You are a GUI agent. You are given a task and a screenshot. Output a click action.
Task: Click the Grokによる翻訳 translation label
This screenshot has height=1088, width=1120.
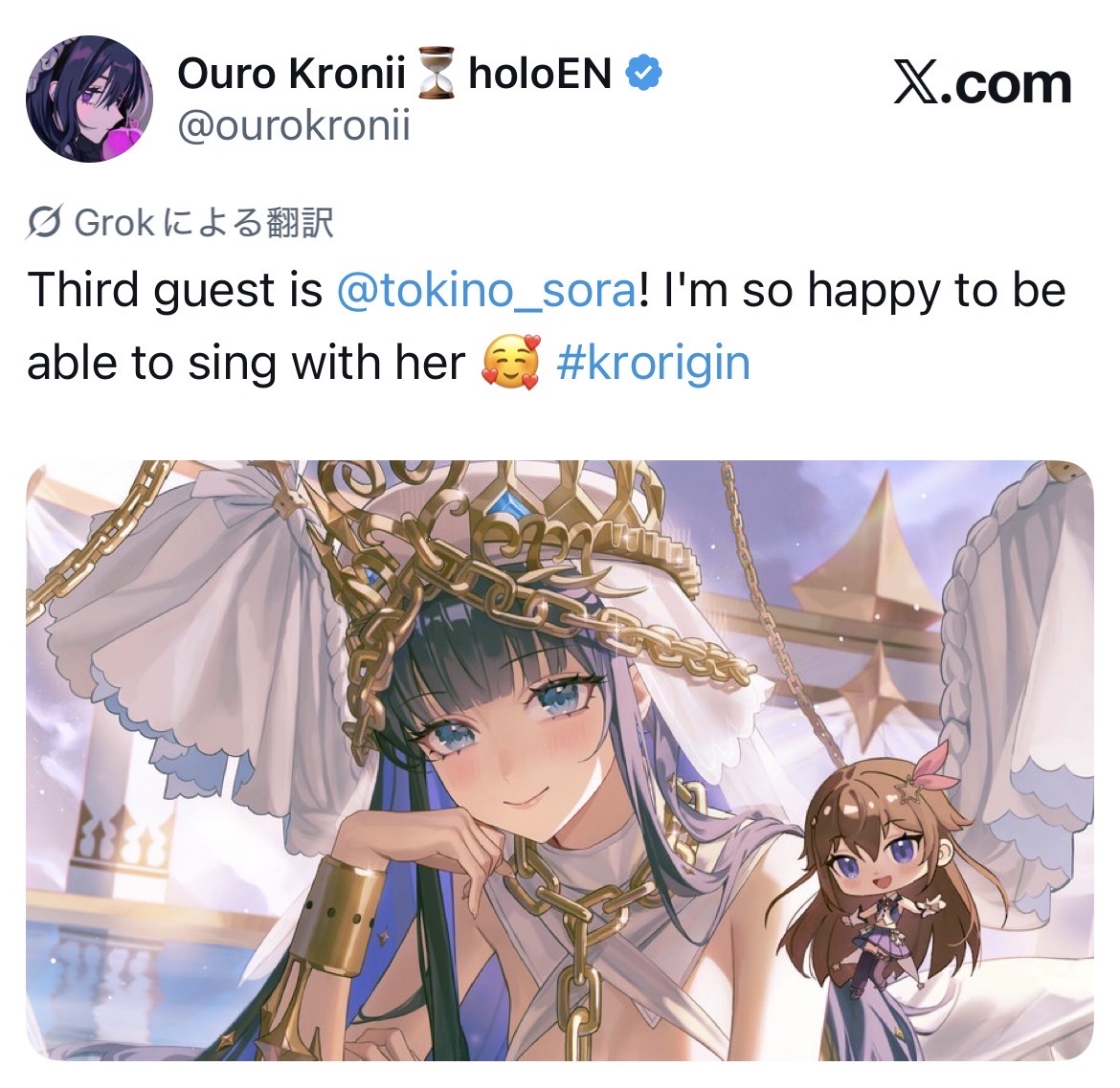coord(204,223)
